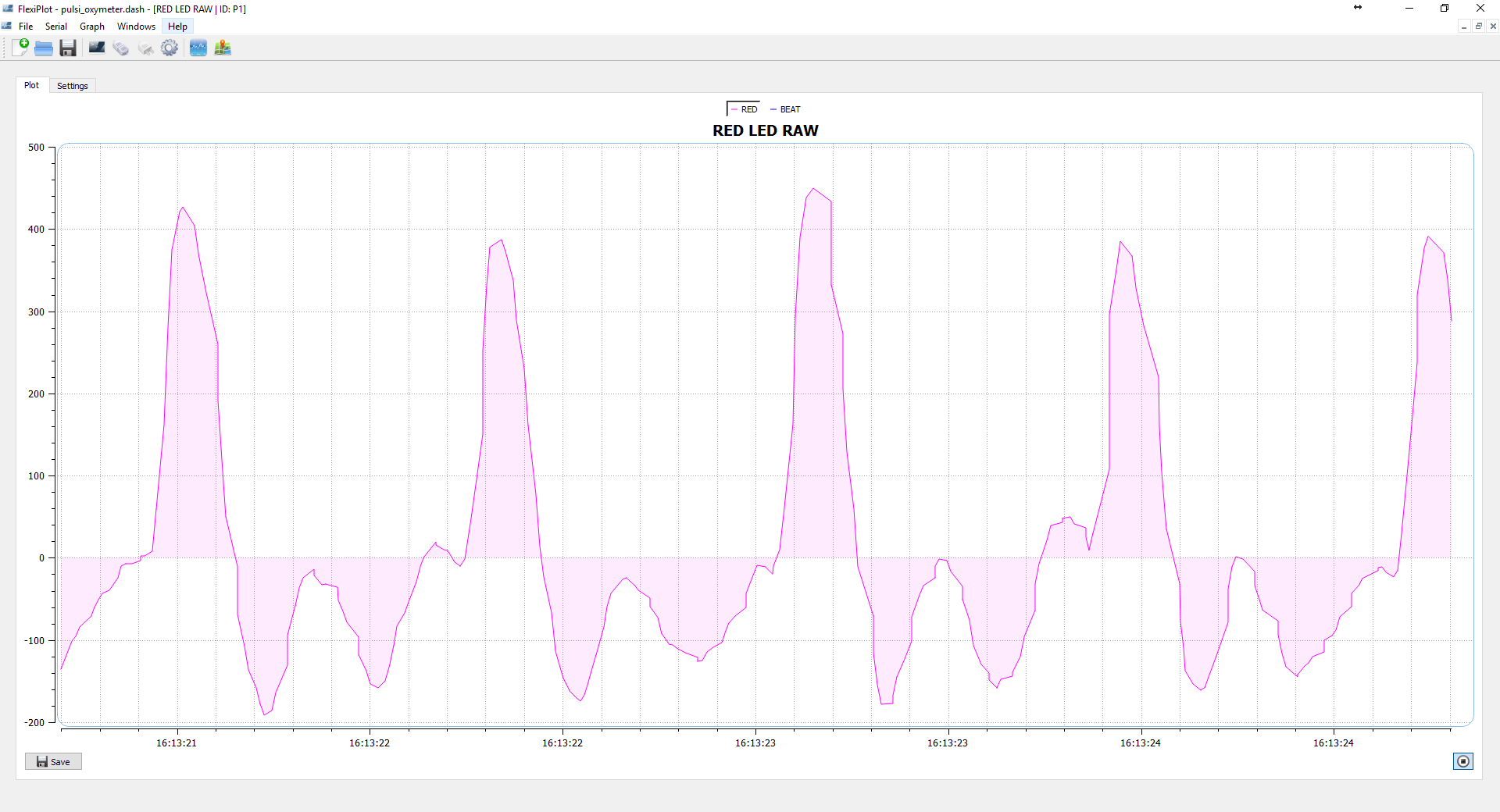1500x812 pixels.
Task: Save the dashboard via toolbar floppy icon
Action: coord(68,48)
